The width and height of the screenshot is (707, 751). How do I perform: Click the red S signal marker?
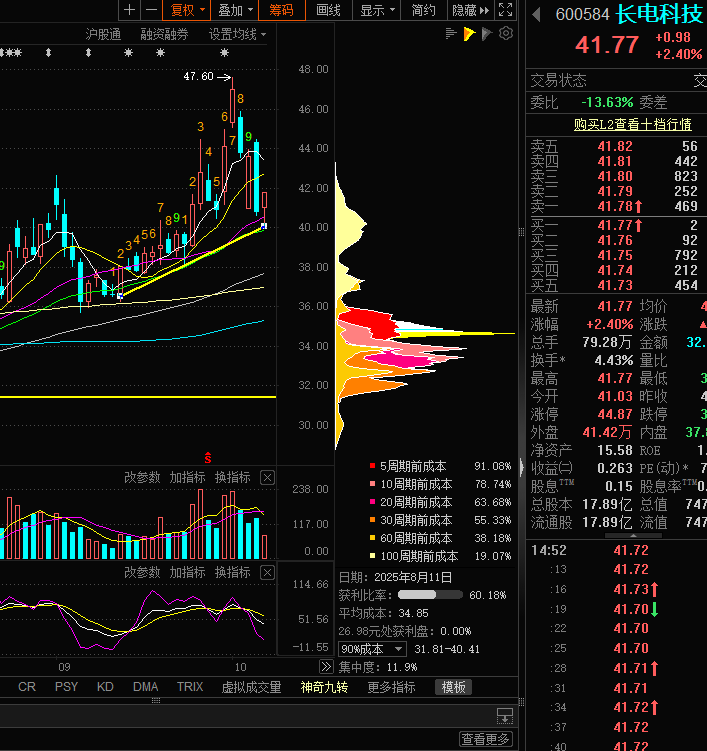pos(207,457)
